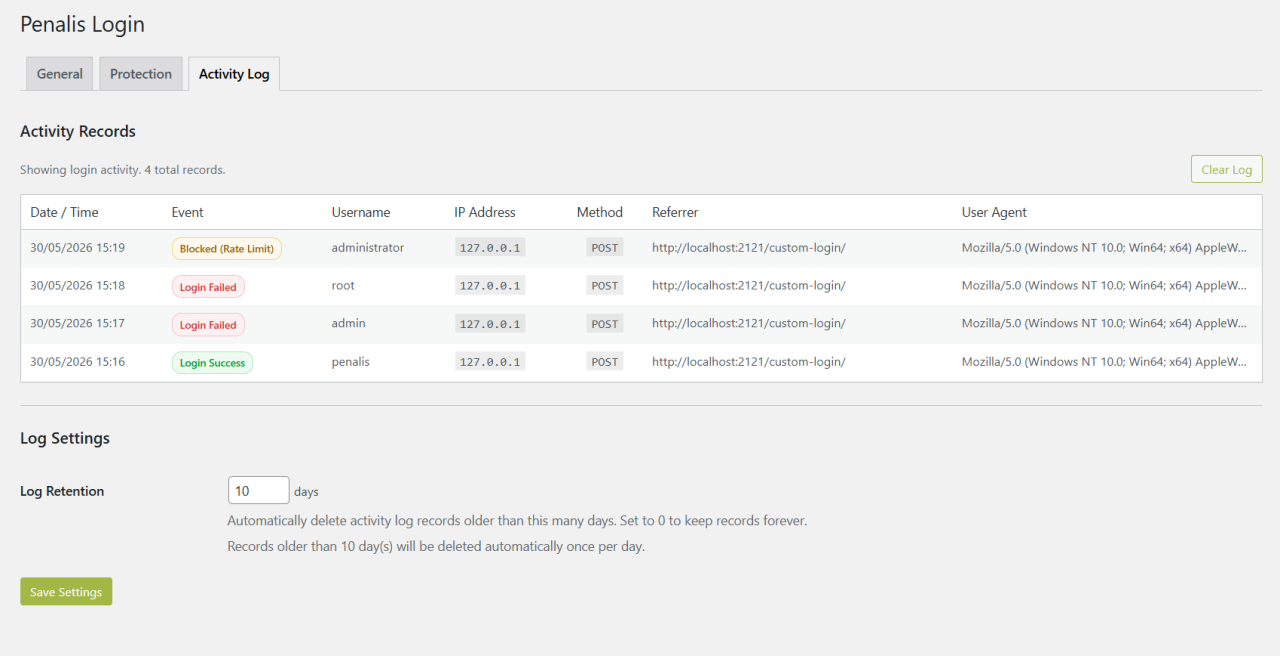Viewport: 1280px width, 656px height.
Task: Click the IP 127.0.0.1 in administrator row
Action: point(490,248)
